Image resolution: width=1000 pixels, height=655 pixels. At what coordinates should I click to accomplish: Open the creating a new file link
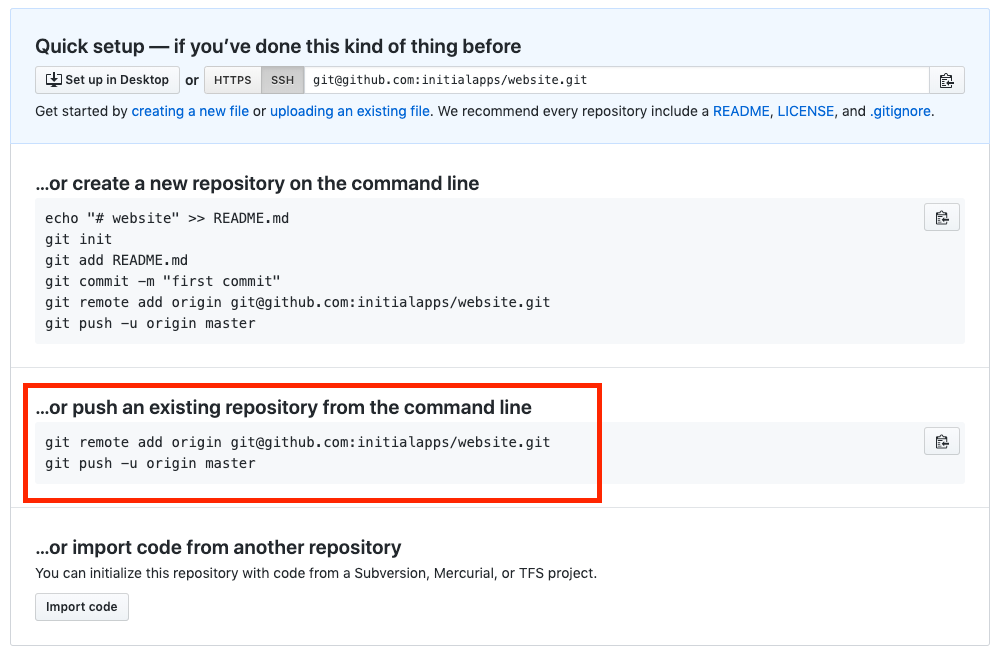(190, 111)
